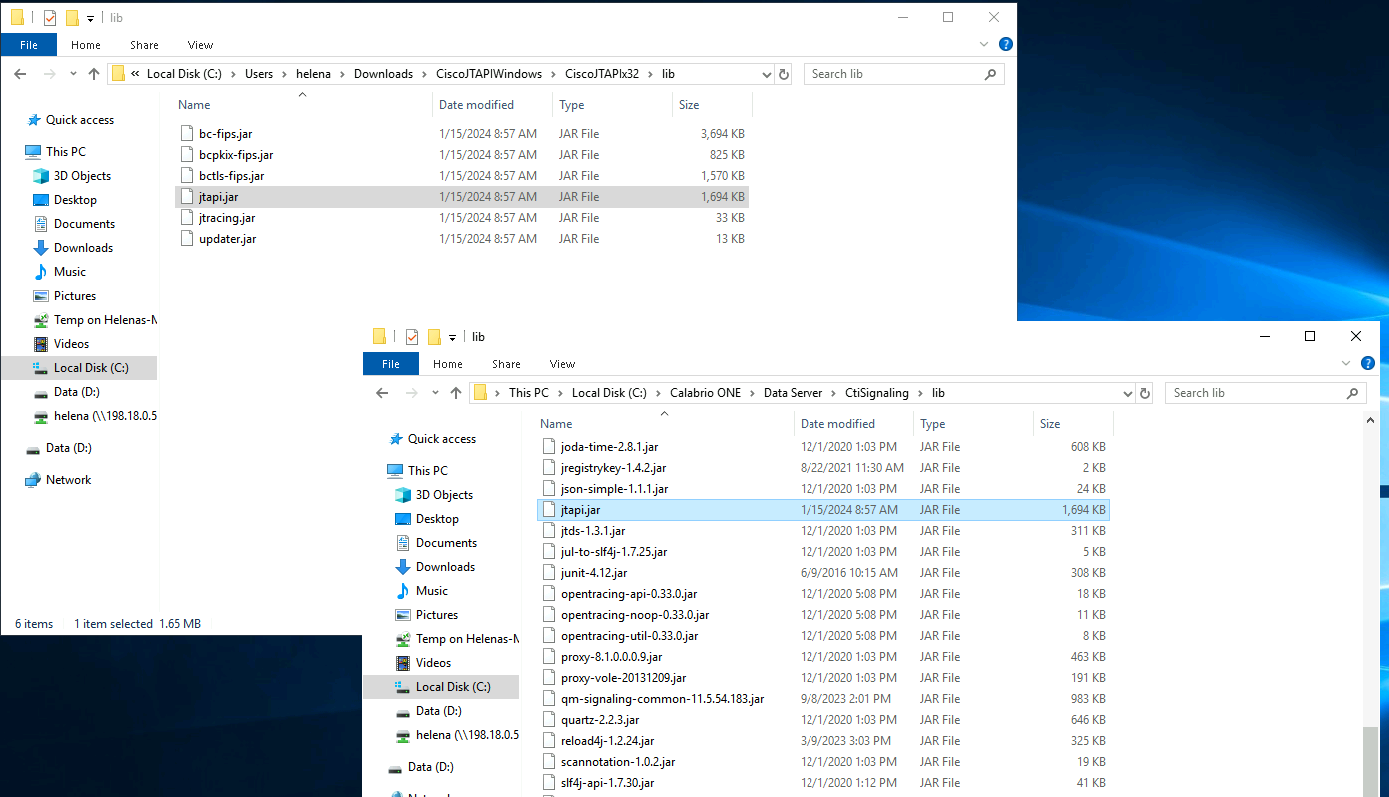
Task: Click CiscoJTAPIWindows breadcrumb in the address bar
Action: click(489, 74)
